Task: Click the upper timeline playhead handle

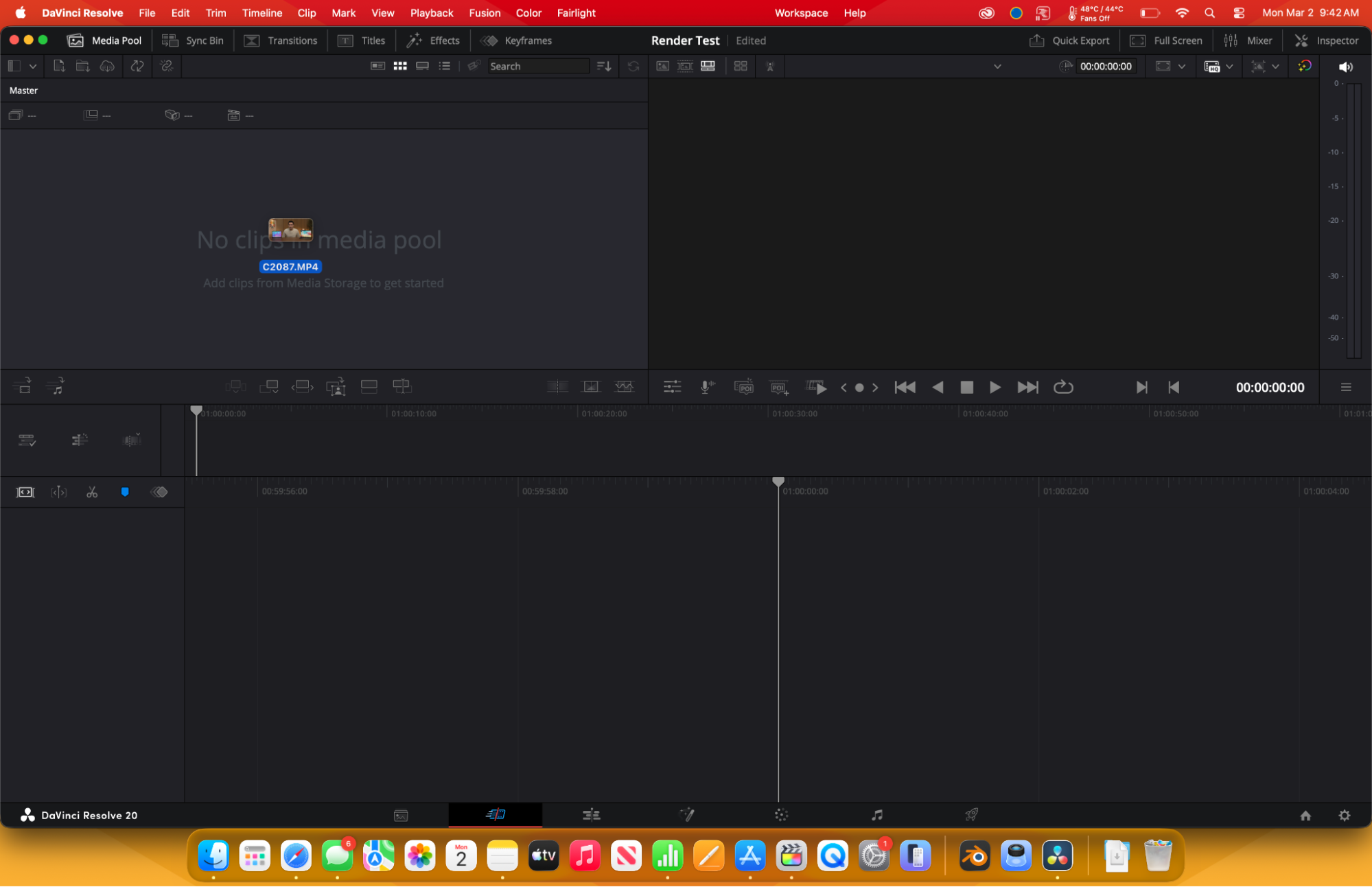Action: (196, 410)
